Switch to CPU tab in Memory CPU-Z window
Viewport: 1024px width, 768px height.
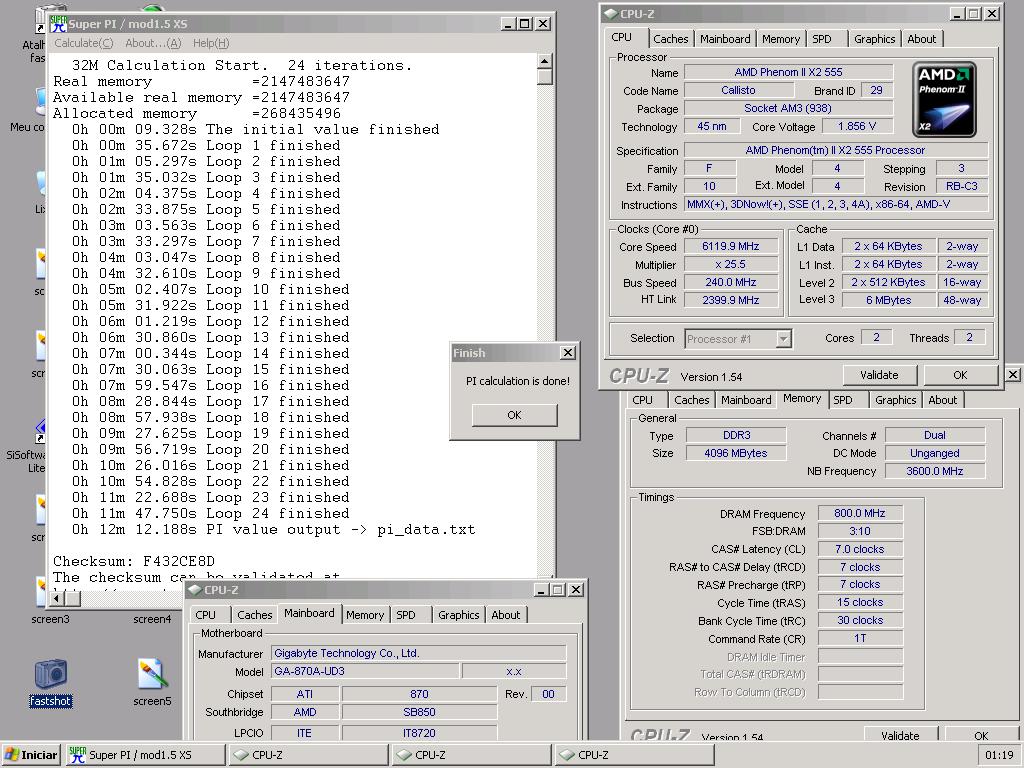pos(642,400)
